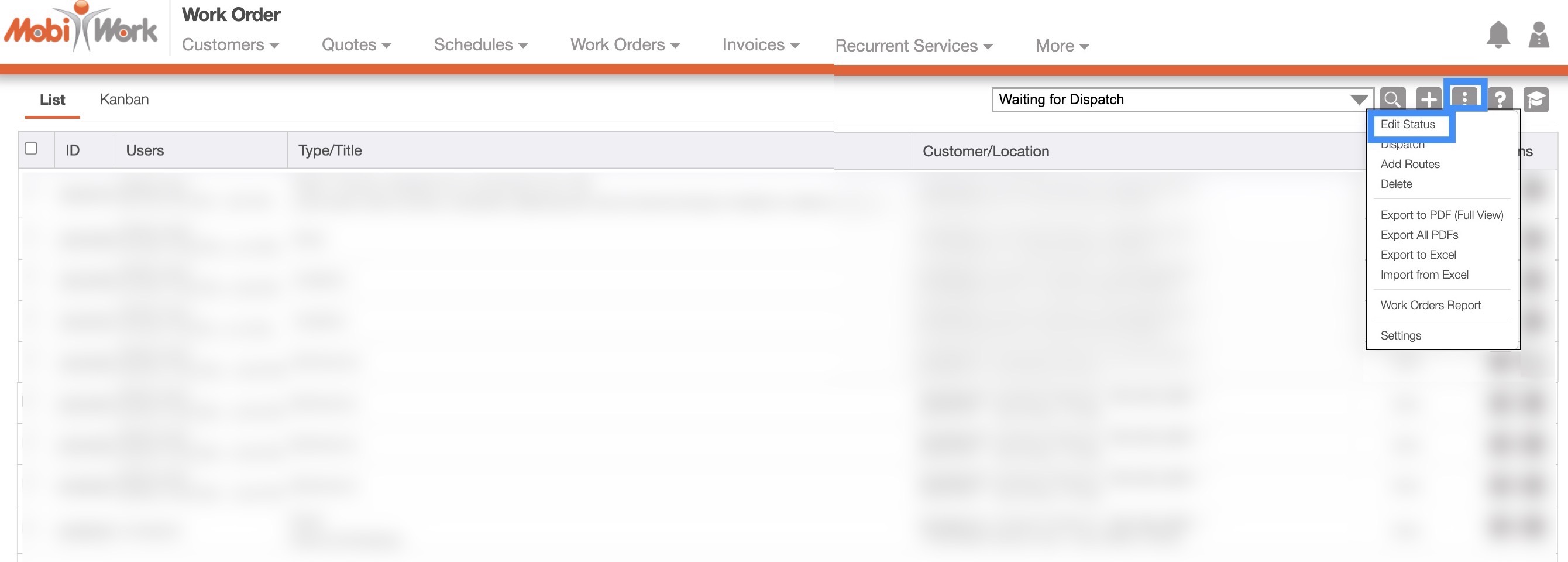Open the notifications bell
The image size is (1568, 562).
1497,35
